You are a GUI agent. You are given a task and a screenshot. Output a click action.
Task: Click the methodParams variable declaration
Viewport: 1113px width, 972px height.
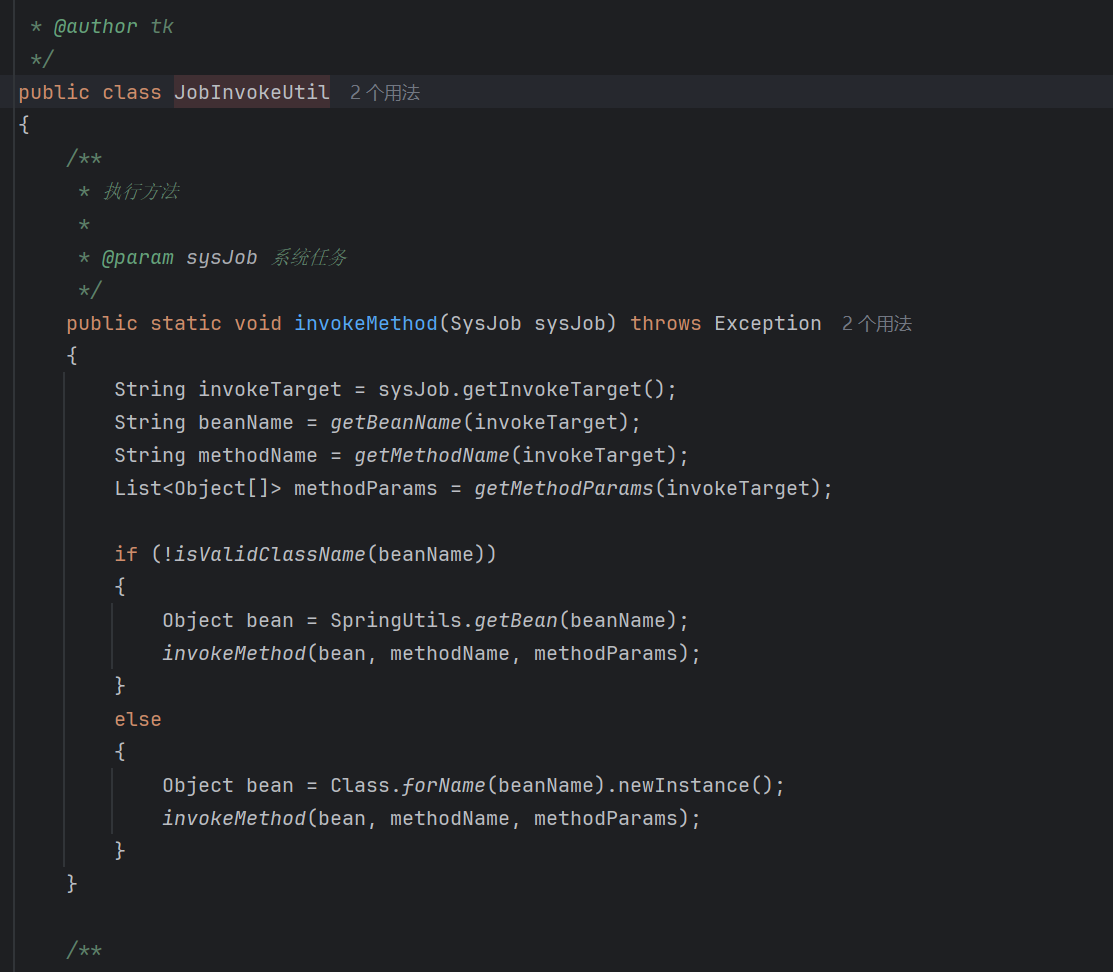click(x=366, y=488)
